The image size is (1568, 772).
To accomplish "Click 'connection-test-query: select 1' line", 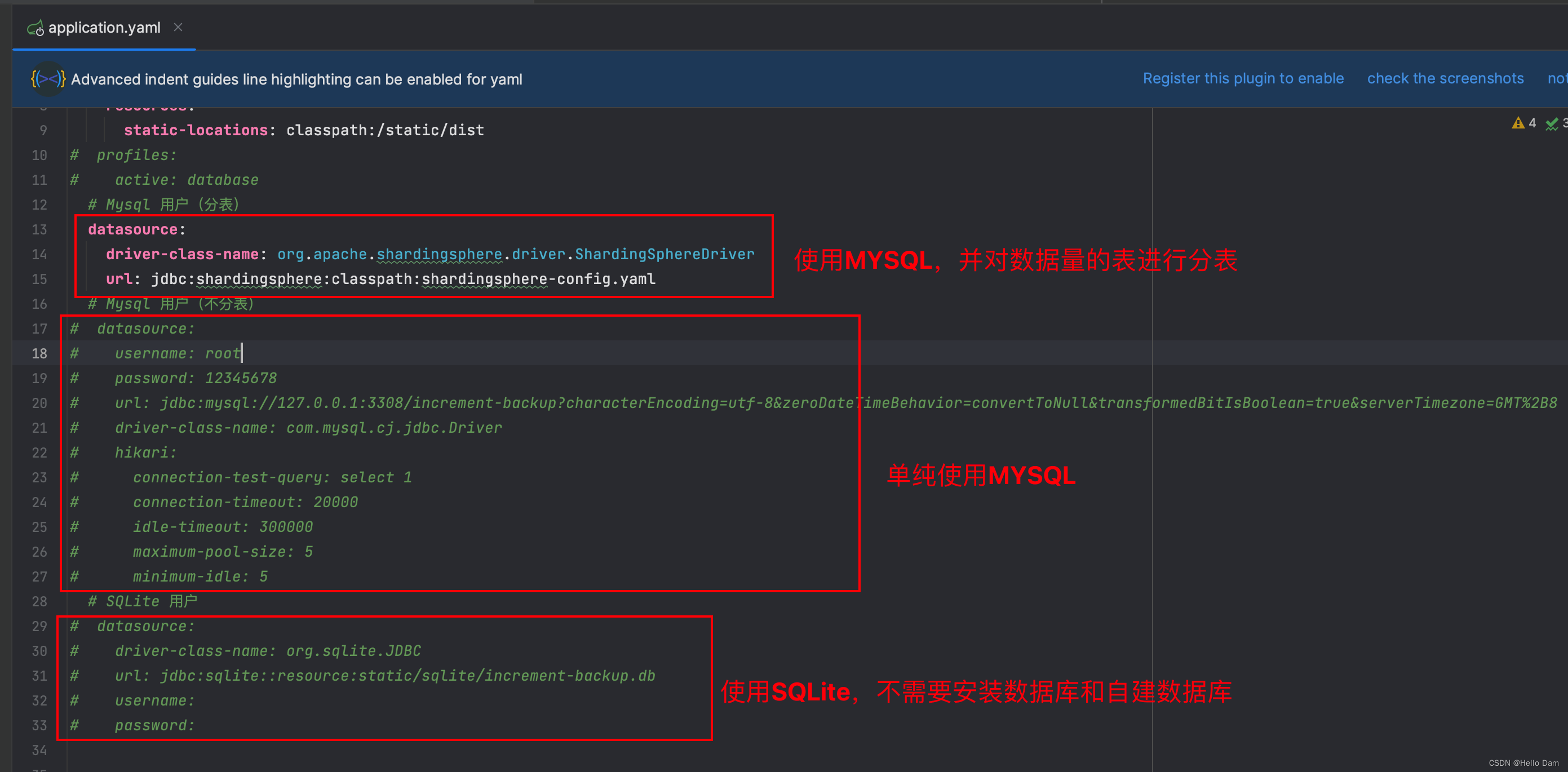I will (272, 477).
